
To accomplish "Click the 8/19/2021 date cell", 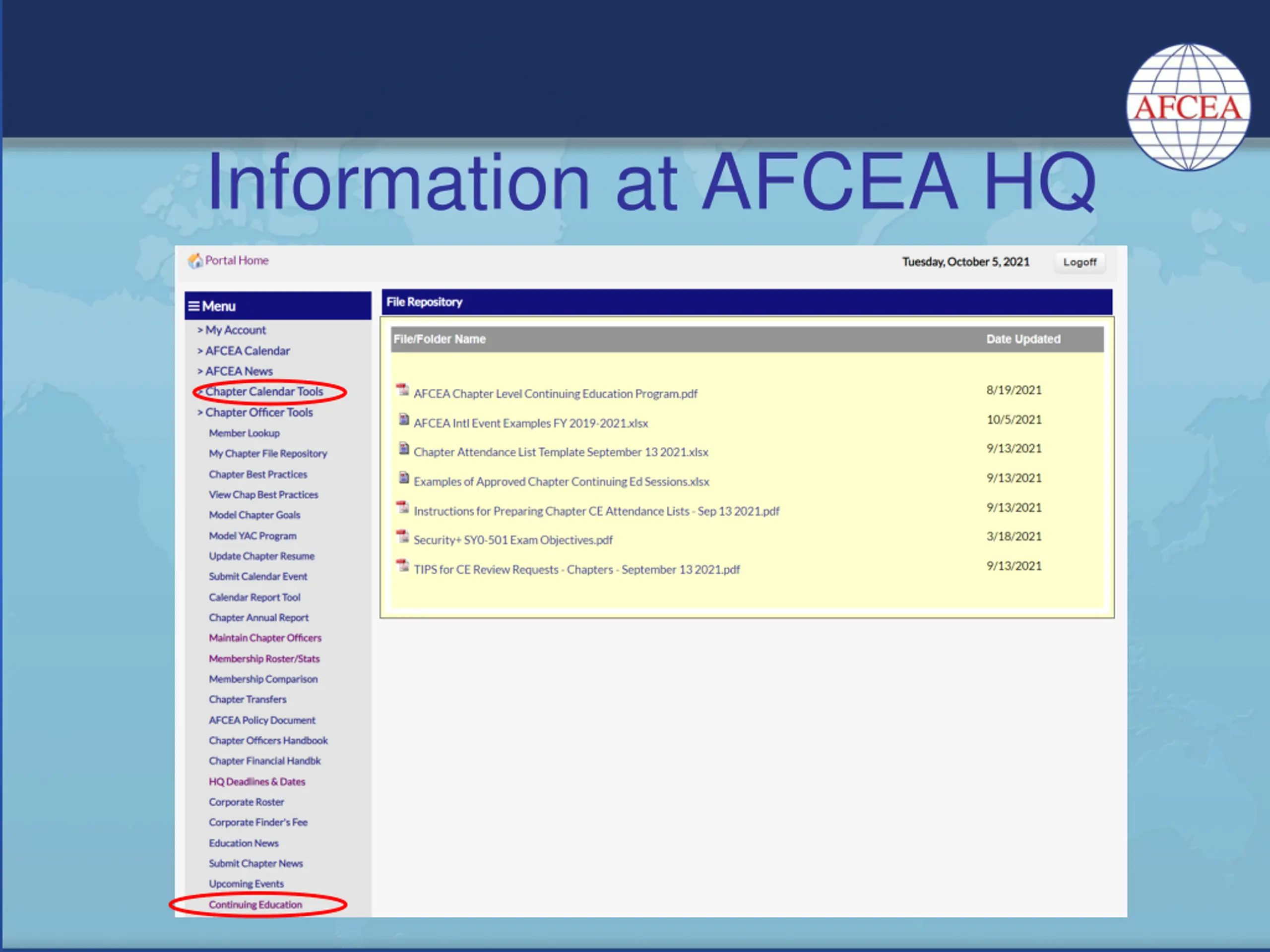I will pos(1014,390).
